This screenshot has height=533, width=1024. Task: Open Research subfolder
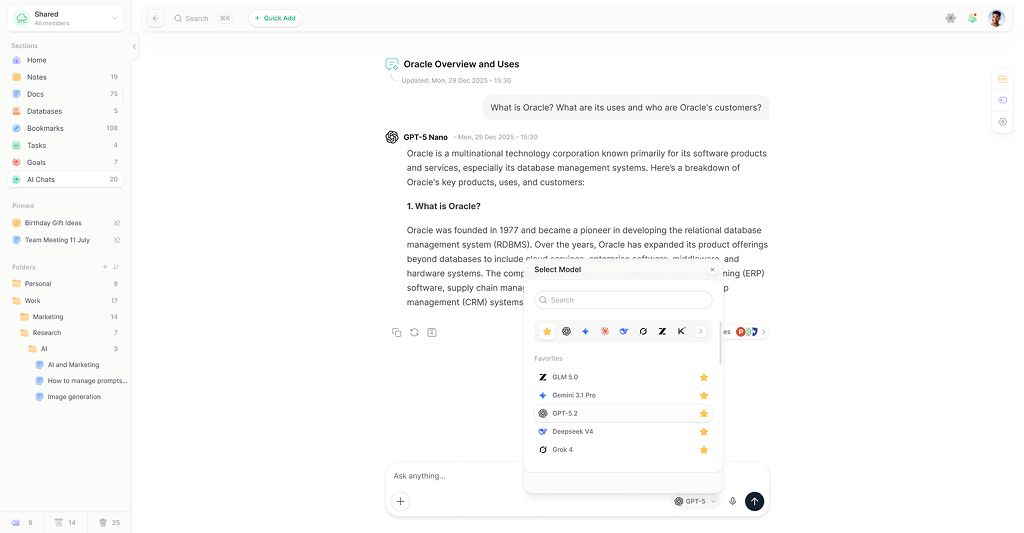click(x=69, y=332)
